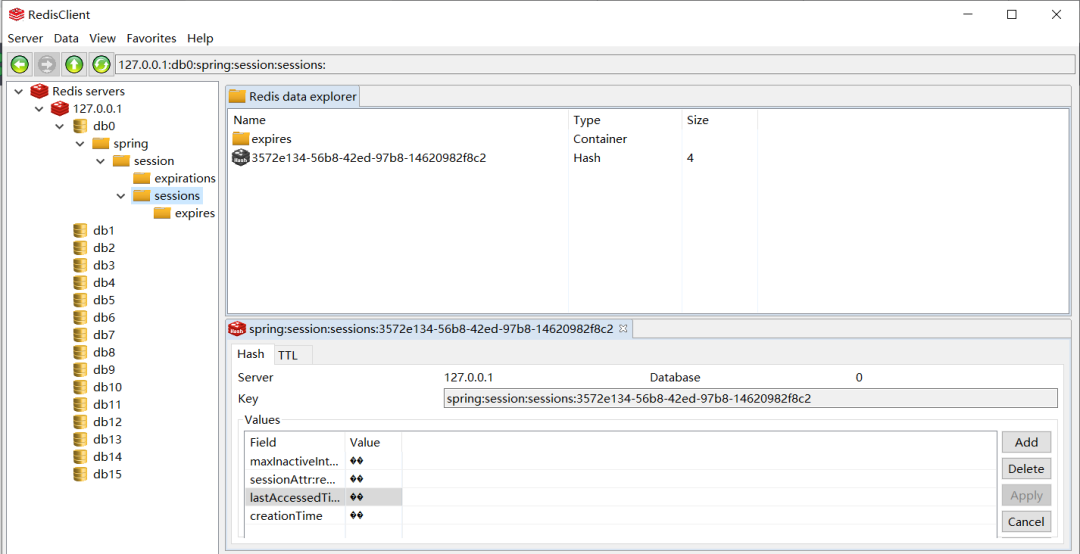The image size is (1080, 554).
Task: Select the db10 tree item
Action: click(107, 387)
